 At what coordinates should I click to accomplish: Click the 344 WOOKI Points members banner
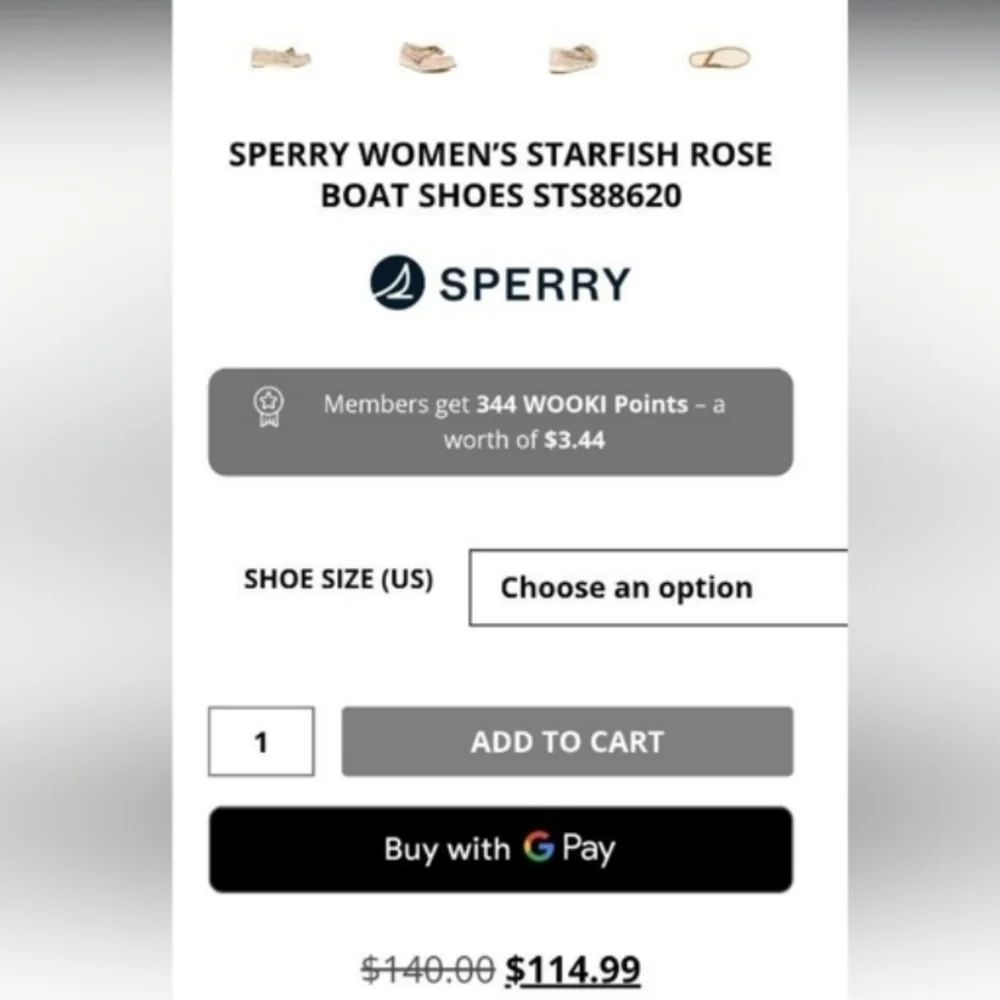[500, 420]
